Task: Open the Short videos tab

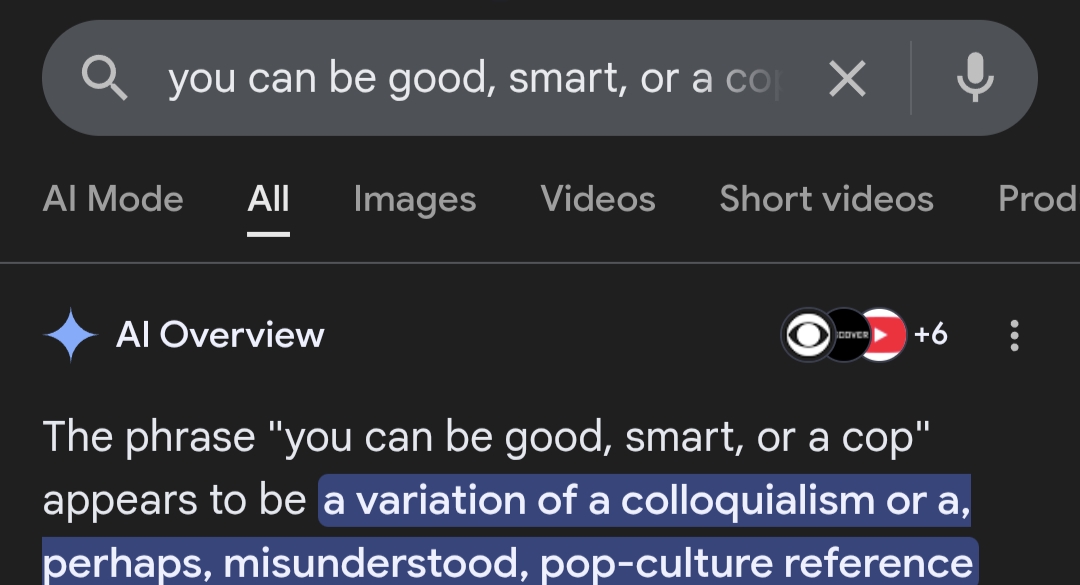Action: pyautogui.click(x=826, y=199)
